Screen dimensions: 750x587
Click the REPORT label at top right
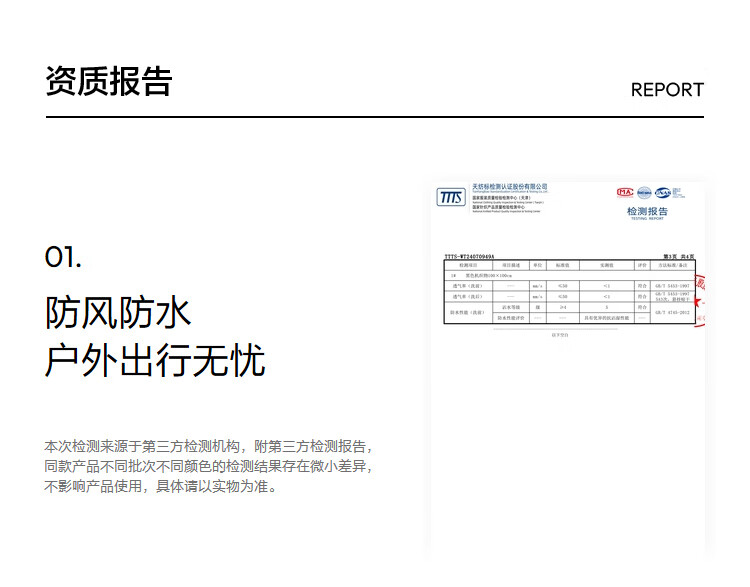pos(667,89)
